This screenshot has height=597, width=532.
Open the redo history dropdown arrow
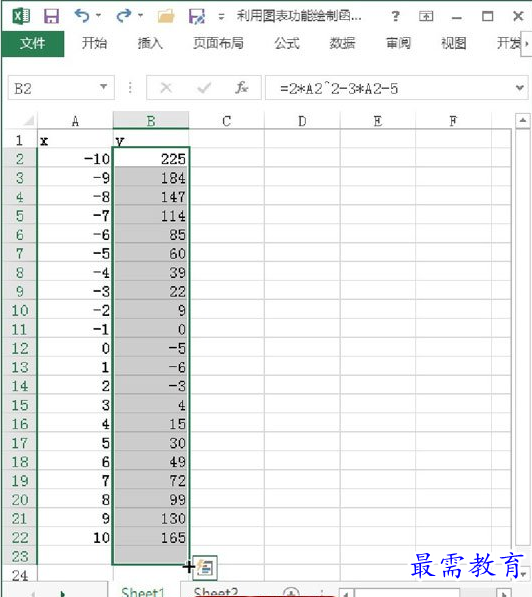pos(141,16)
